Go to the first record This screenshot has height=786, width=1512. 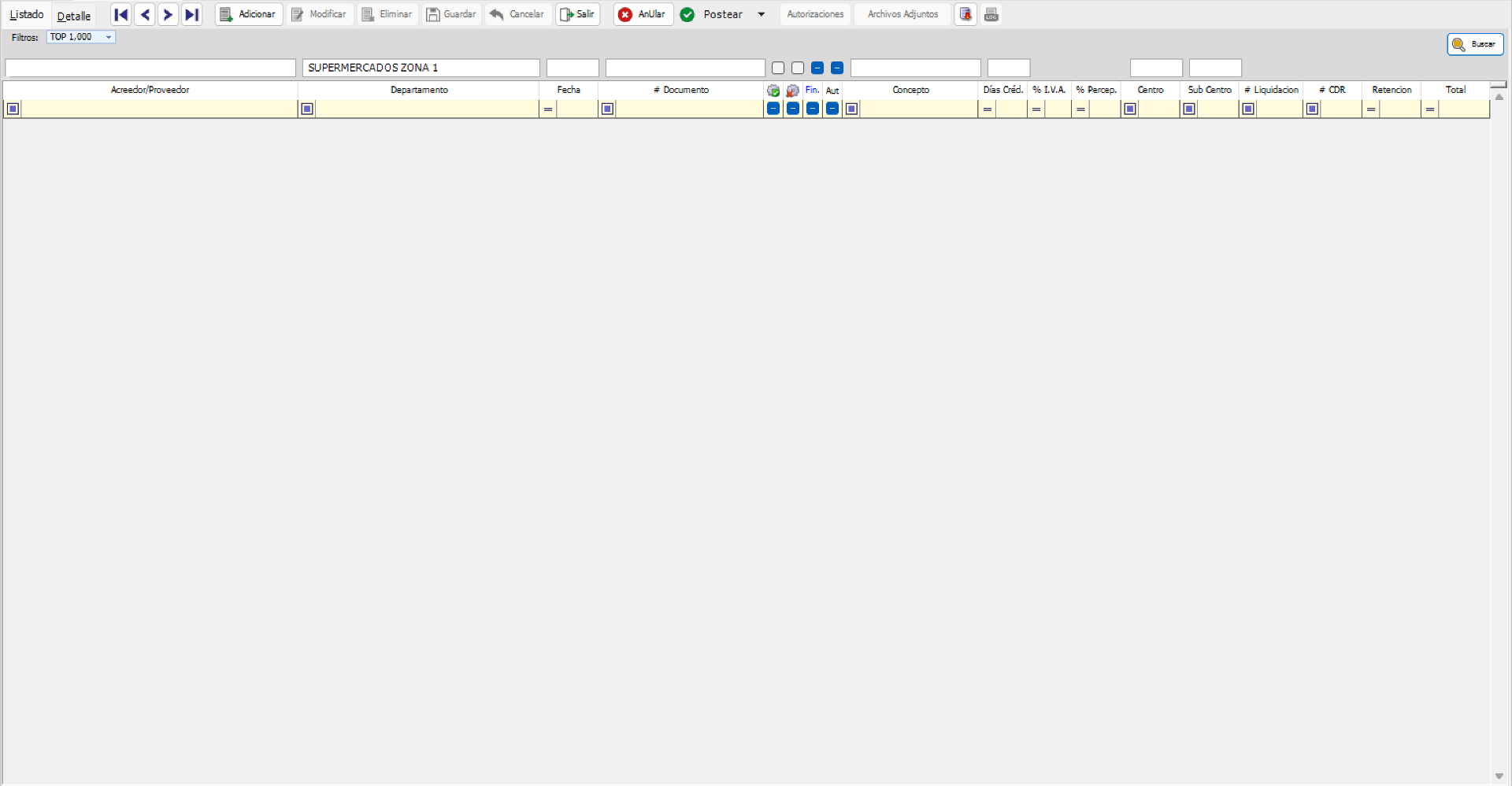[120, 14]
